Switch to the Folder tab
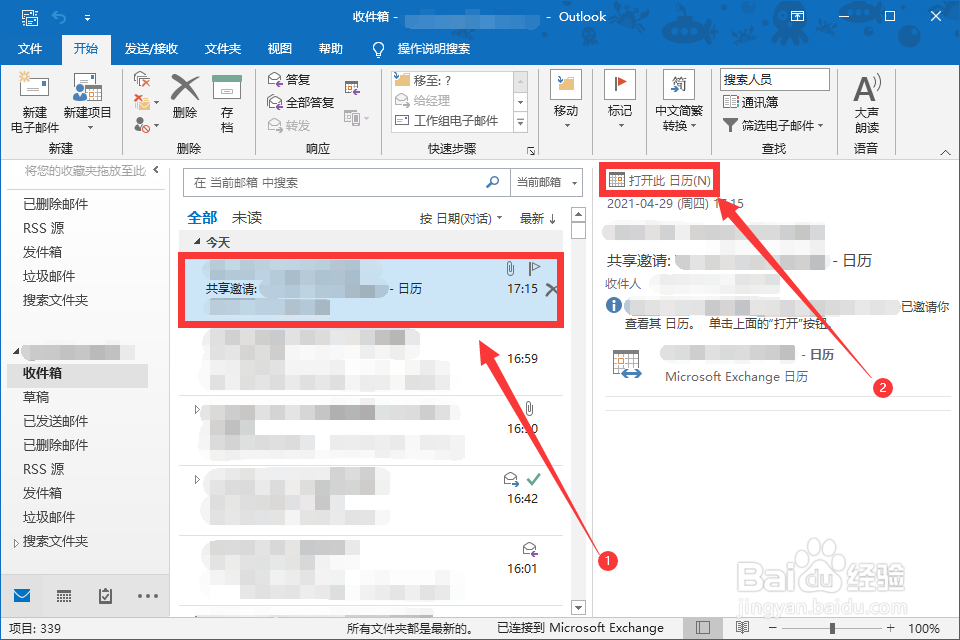The width and height of the screenshot is (960, 640). coord(223,49)
